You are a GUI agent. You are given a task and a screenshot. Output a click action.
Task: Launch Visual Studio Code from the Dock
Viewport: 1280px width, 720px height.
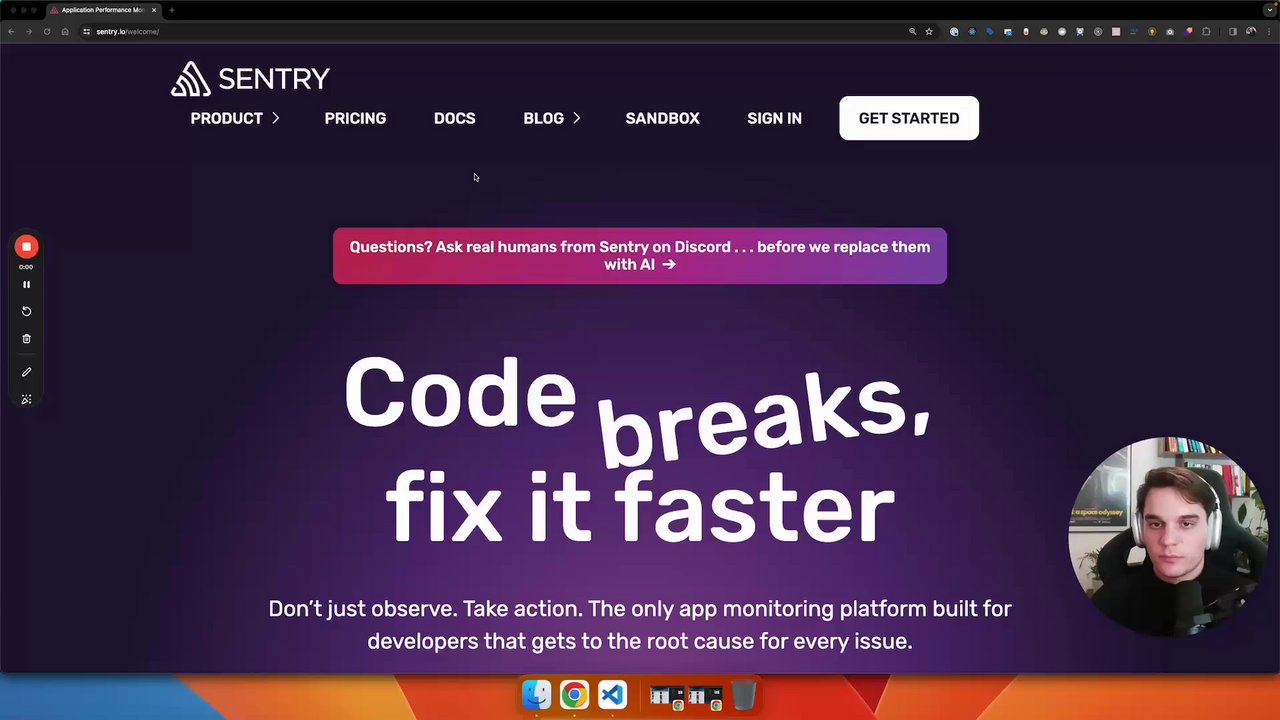612,694
